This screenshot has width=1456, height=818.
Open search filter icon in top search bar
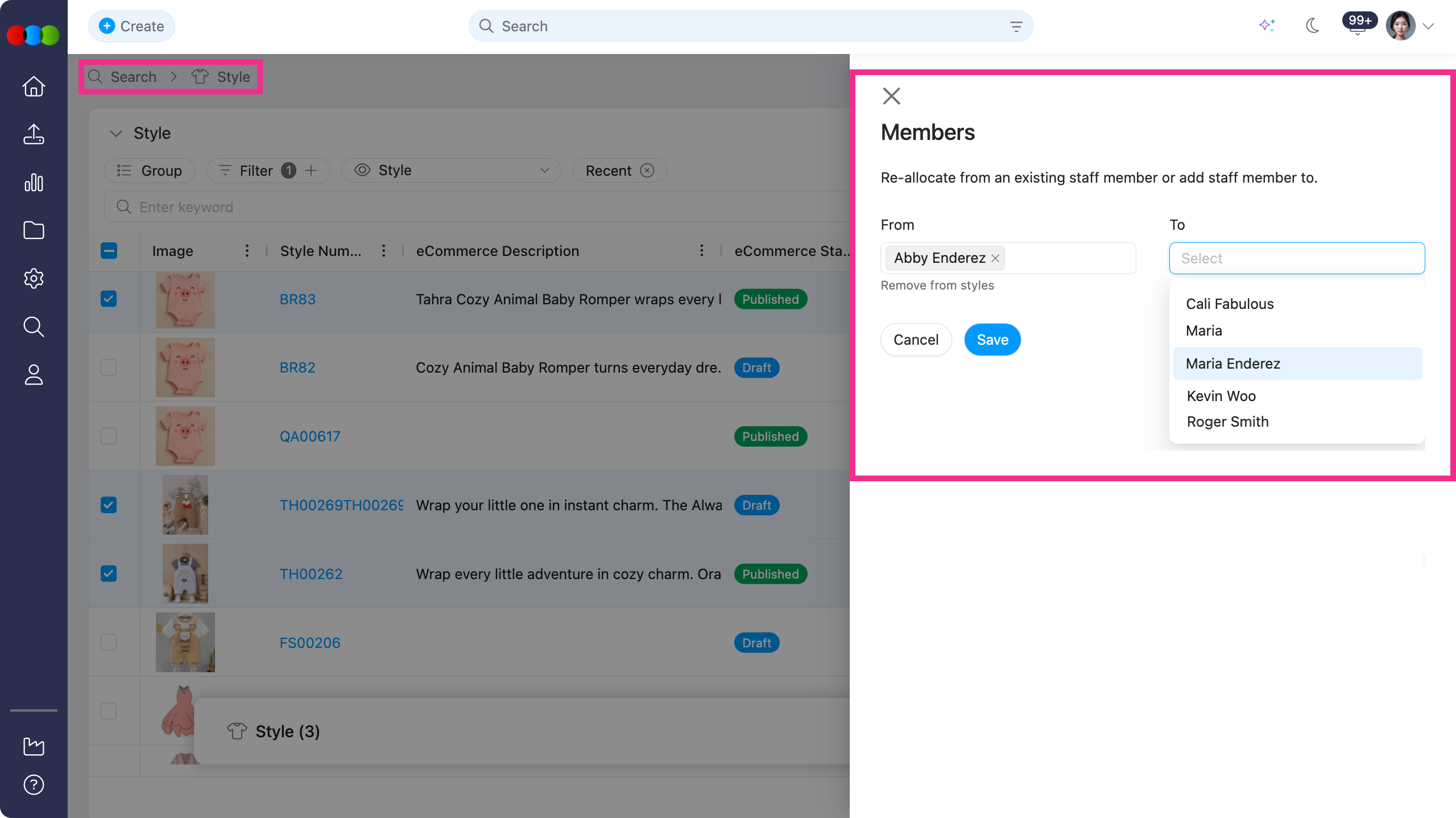coord(1016,26)
